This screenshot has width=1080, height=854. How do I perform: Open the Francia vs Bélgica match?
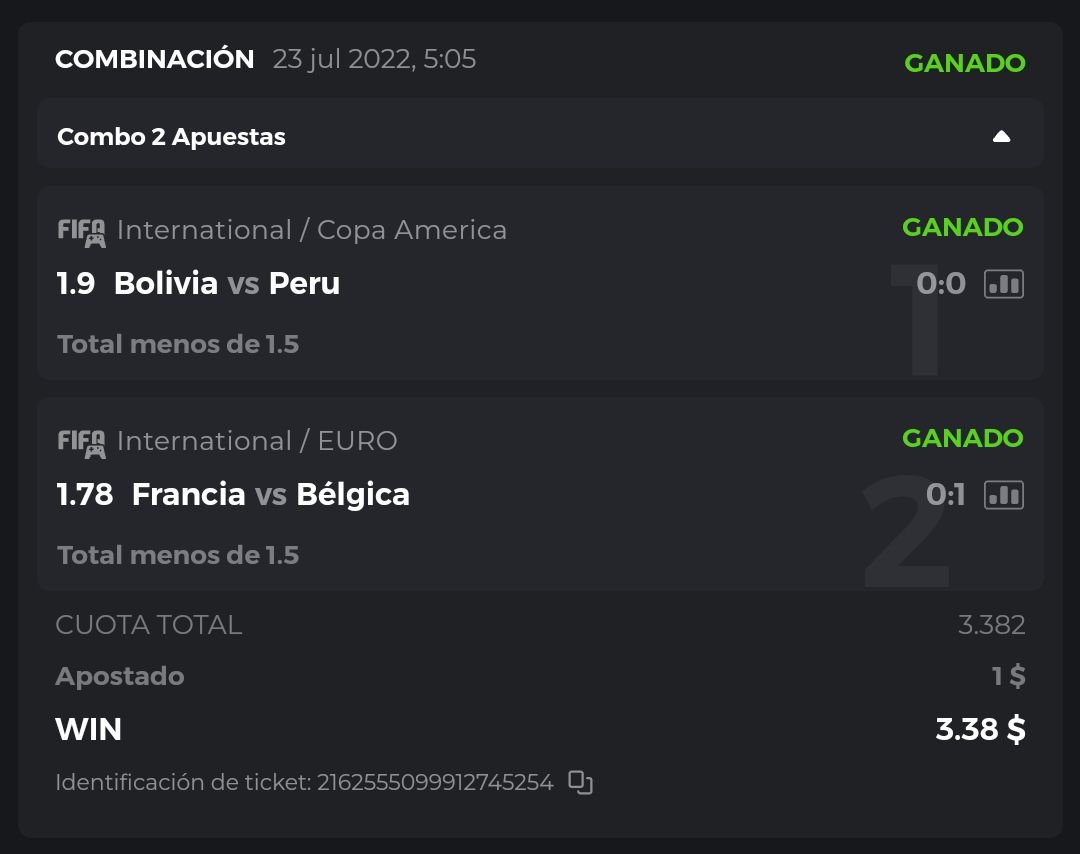[270, 495]
